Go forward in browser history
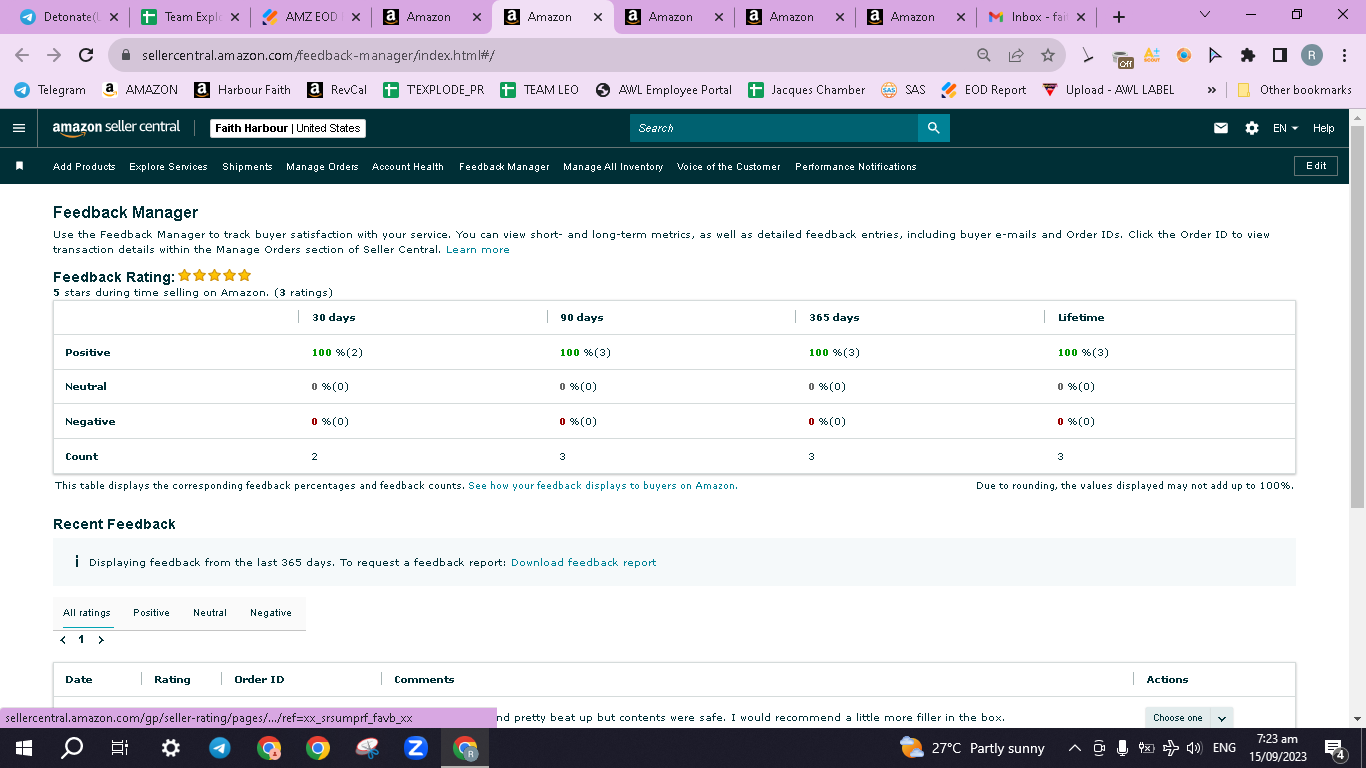The image size is (1366, 768). click(x=54, y=55)
